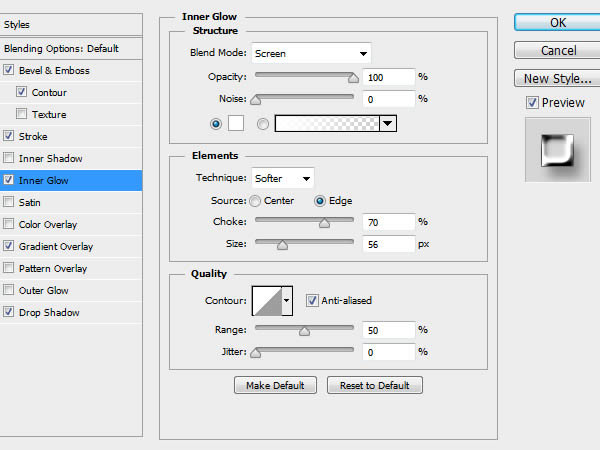Click the Opacity slider handle
The image size is (600, 450).
(x=353, y=78)
